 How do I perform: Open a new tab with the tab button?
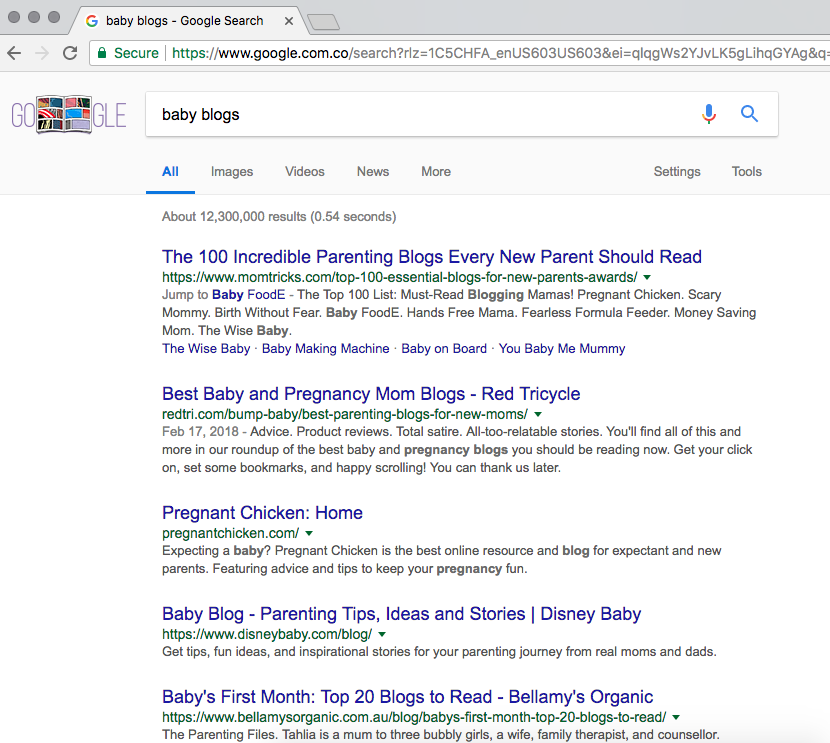pos(323,22)
